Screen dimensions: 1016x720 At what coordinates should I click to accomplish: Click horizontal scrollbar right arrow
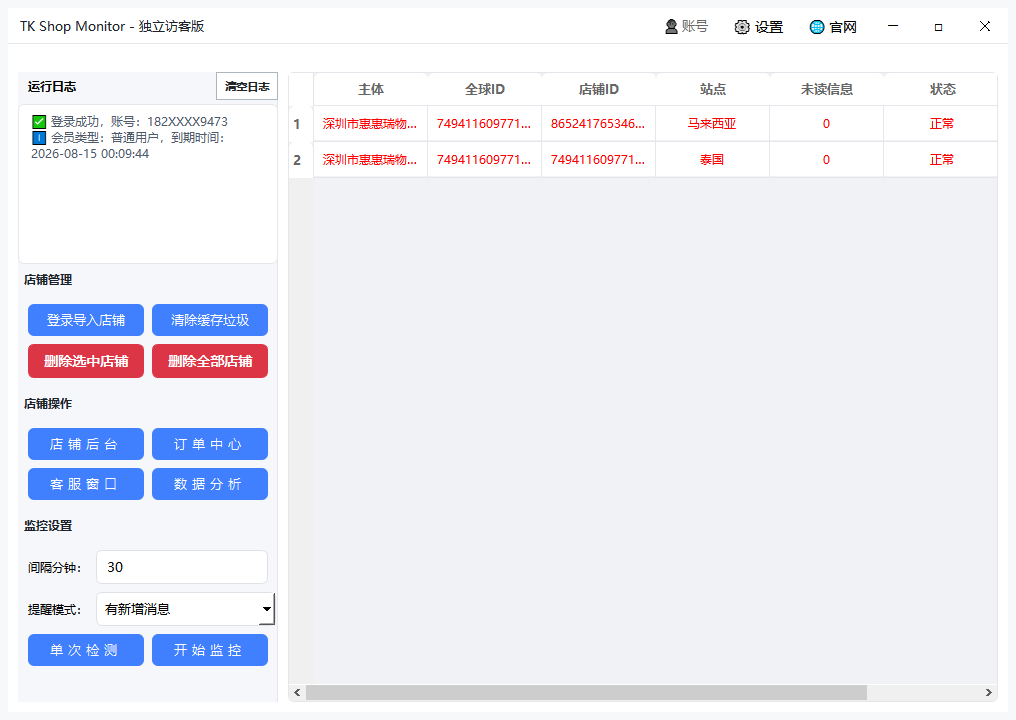989,693
